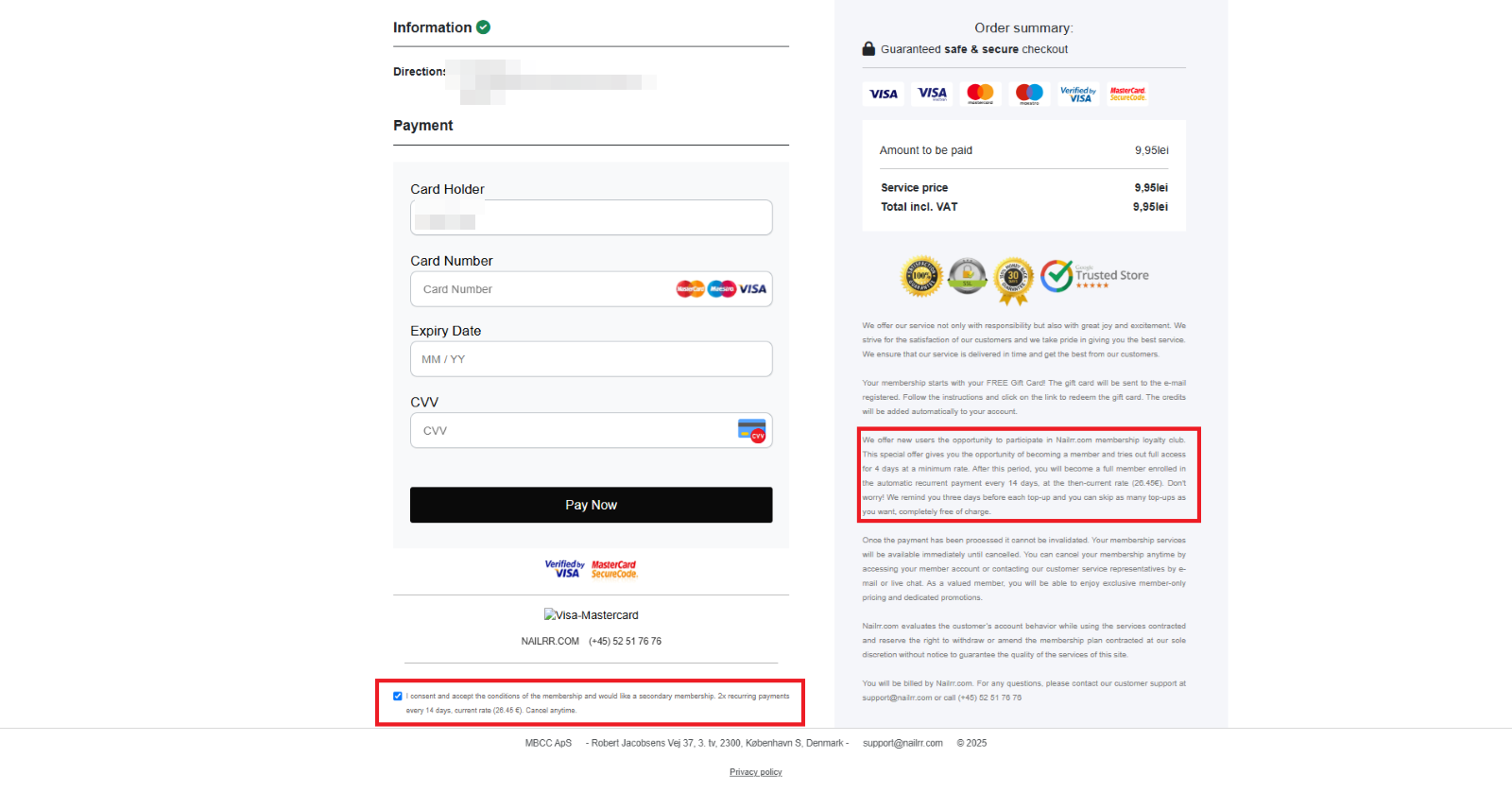The width and height of the screenshot is (1512, 810).
Task: Click the gold 100% guarantee seal badge
Action: pyautogui.click(x=921, y=277)
